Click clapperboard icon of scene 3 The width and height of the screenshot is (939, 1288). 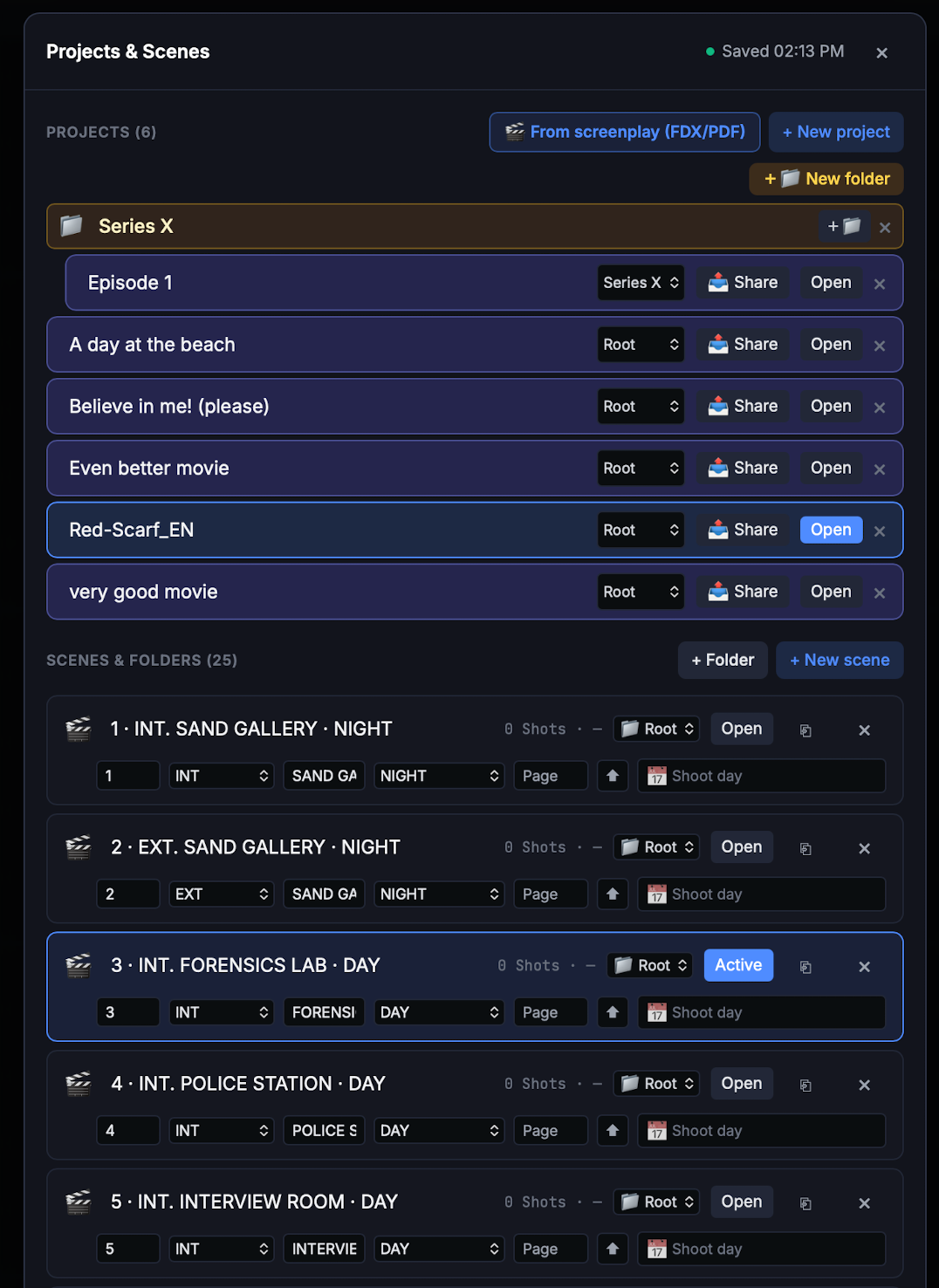pyautogui.click(x=79, y=965)
